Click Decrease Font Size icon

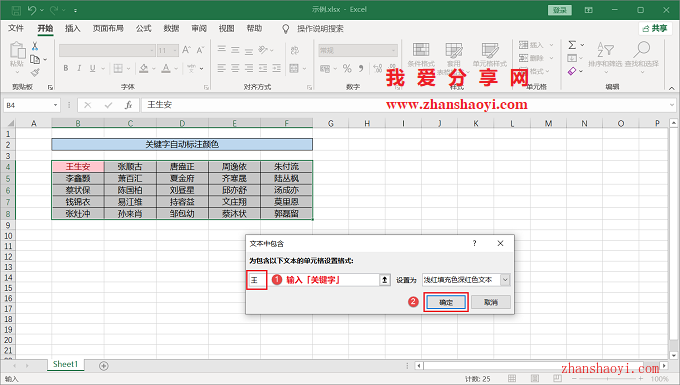click(x=200, y=50)
